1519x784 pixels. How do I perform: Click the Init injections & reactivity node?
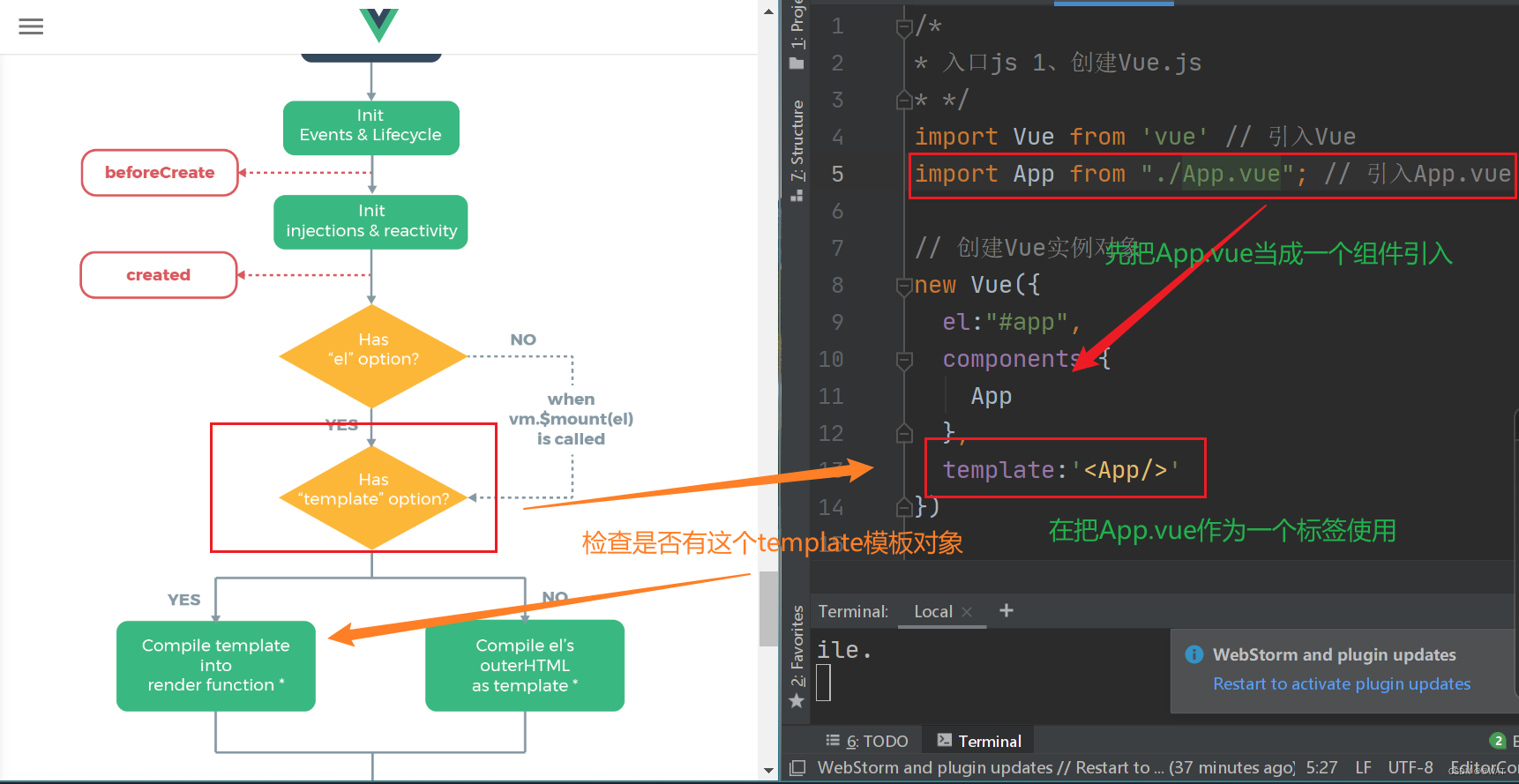point(371,222)
